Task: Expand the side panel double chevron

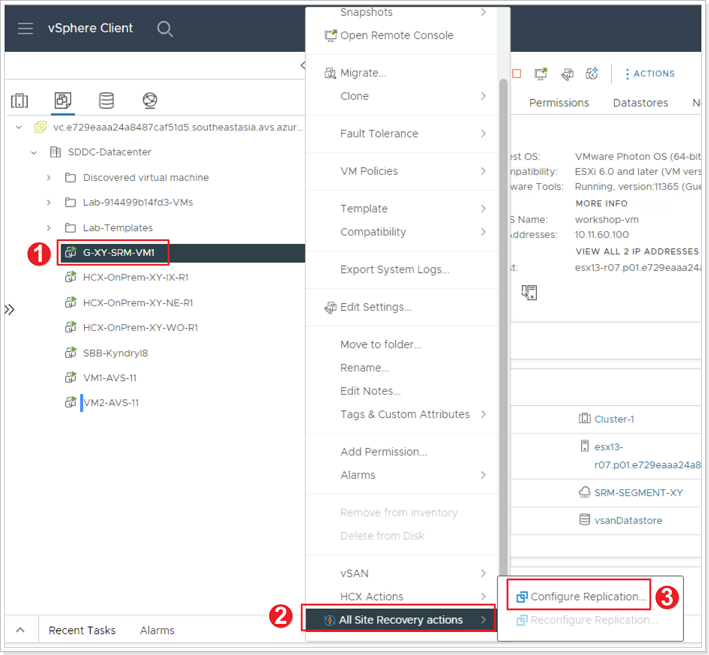Action: (9, 310)
